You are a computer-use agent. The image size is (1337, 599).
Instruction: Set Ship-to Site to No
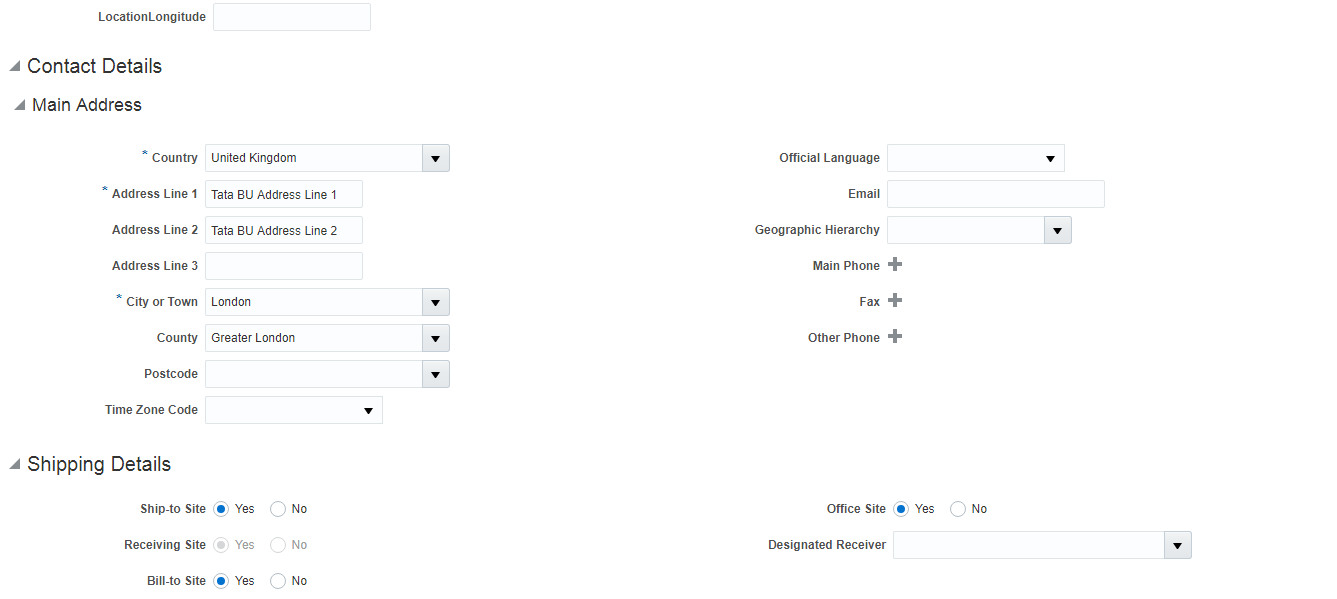278,509
